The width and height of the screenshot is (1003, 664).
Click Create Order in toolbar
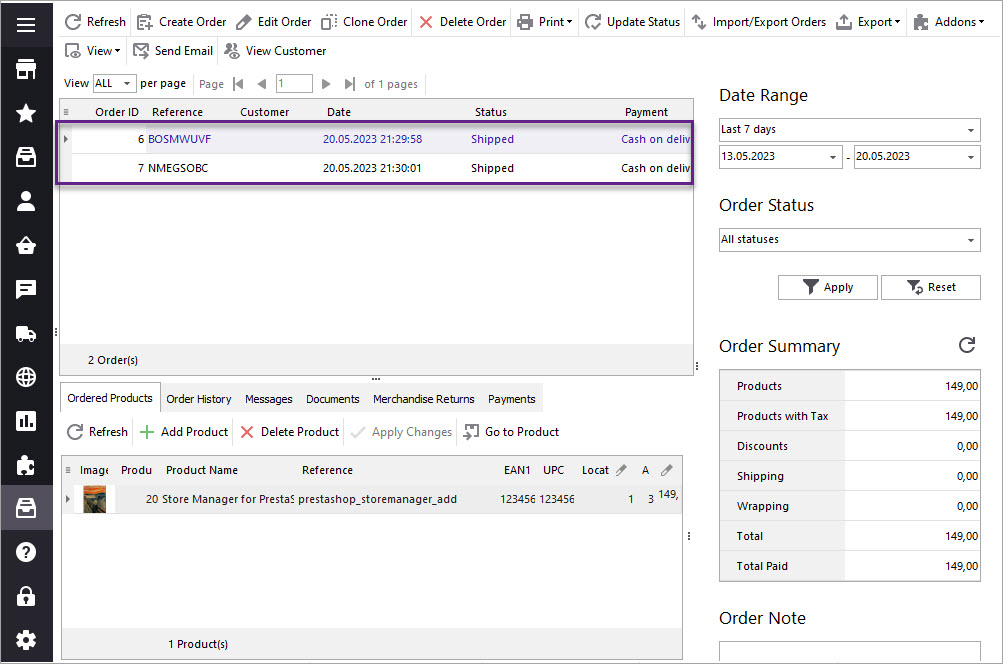[181, 22]
